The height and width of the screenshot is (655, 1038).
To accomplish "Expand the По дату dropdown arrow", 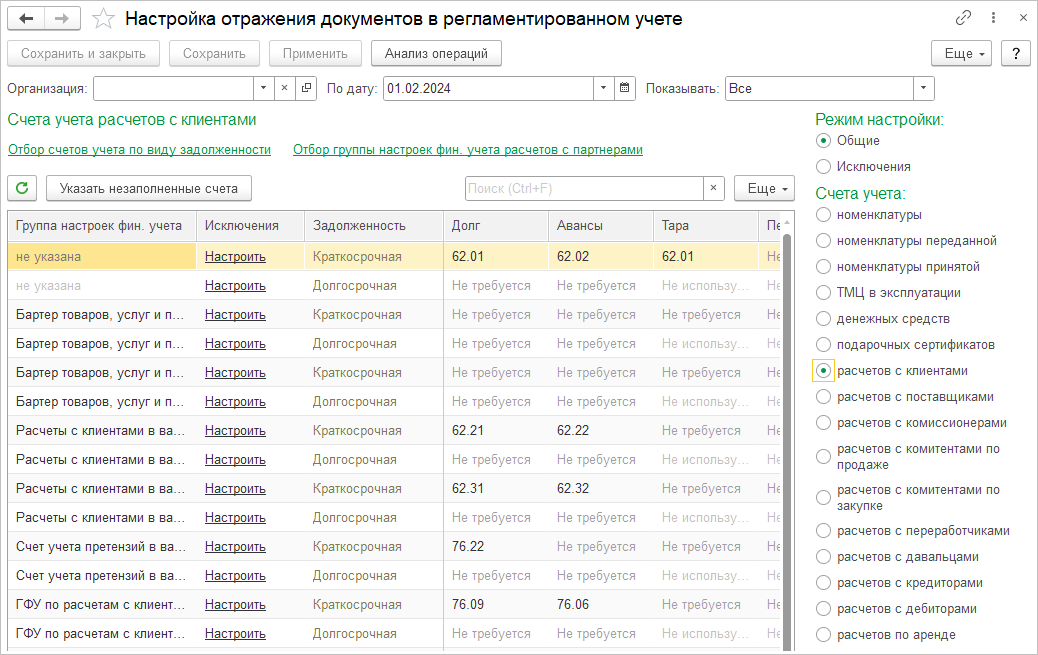I will [603, 88].
